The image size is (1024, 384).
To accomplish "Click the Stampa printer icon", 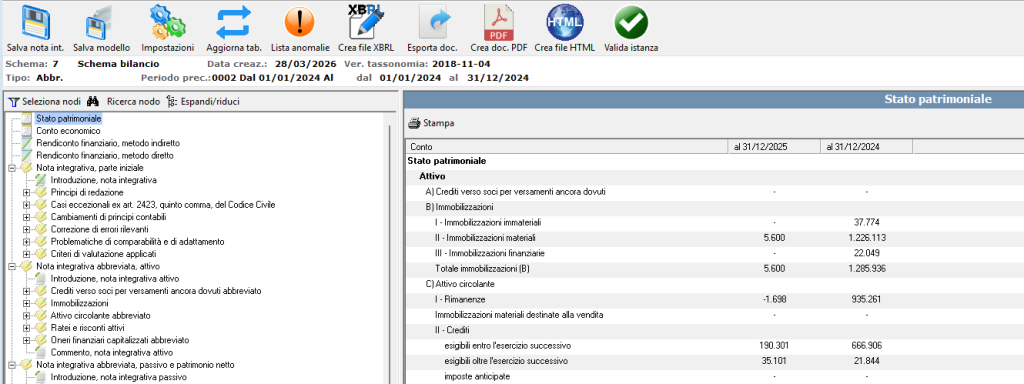I will click(x=415, y=123).
